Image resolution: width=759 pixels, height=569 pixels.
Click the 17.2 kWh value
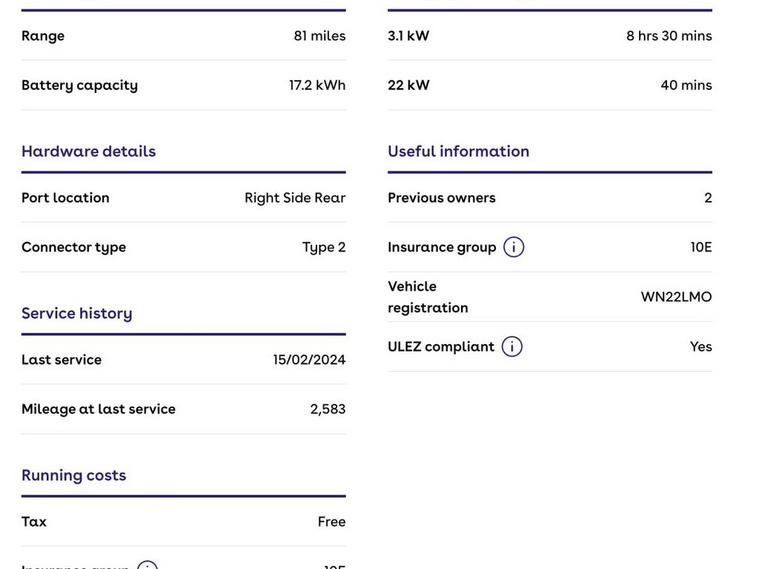[317, 85]
